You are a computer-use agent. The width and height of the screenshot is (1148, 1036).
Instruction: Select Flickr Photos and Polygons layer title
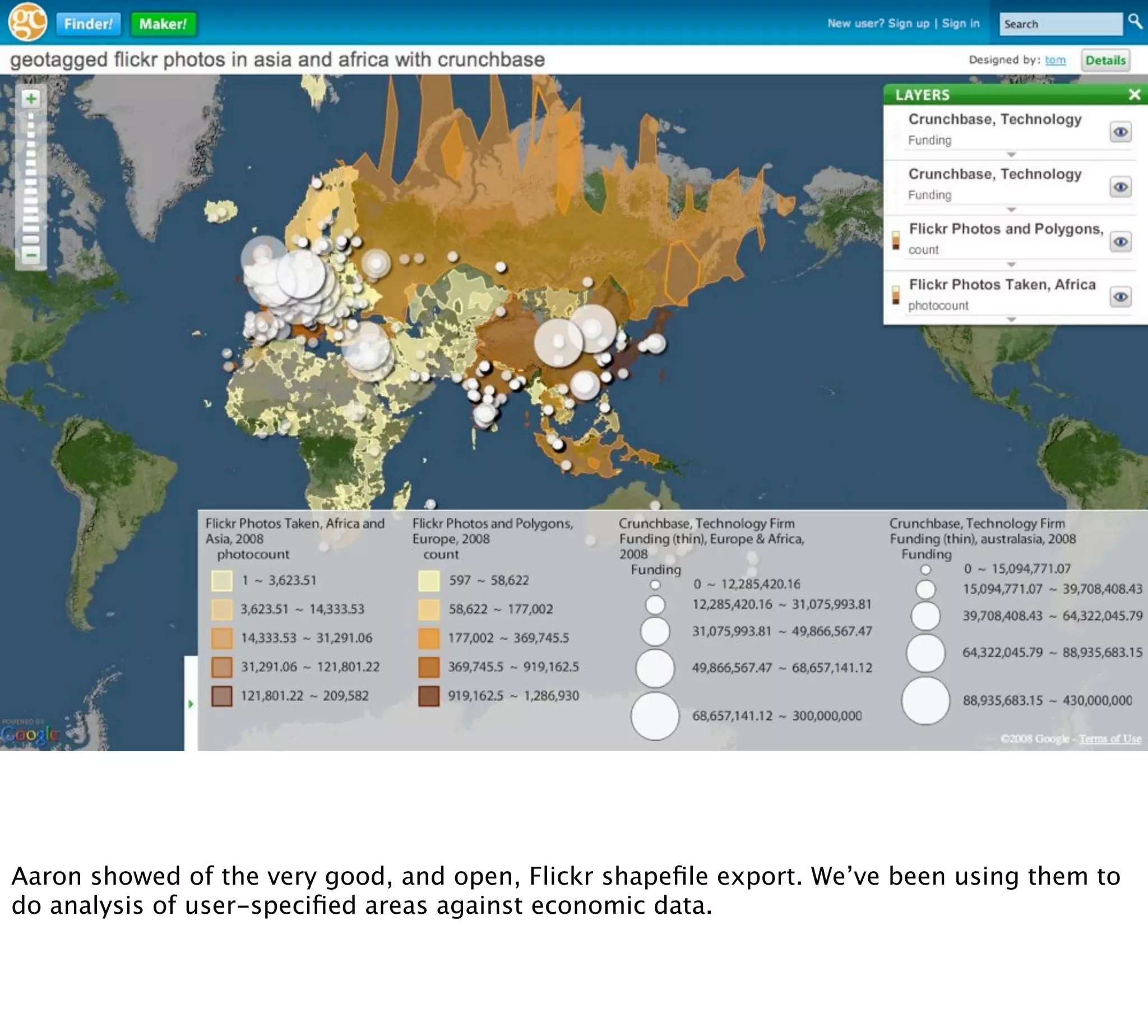1006,229
